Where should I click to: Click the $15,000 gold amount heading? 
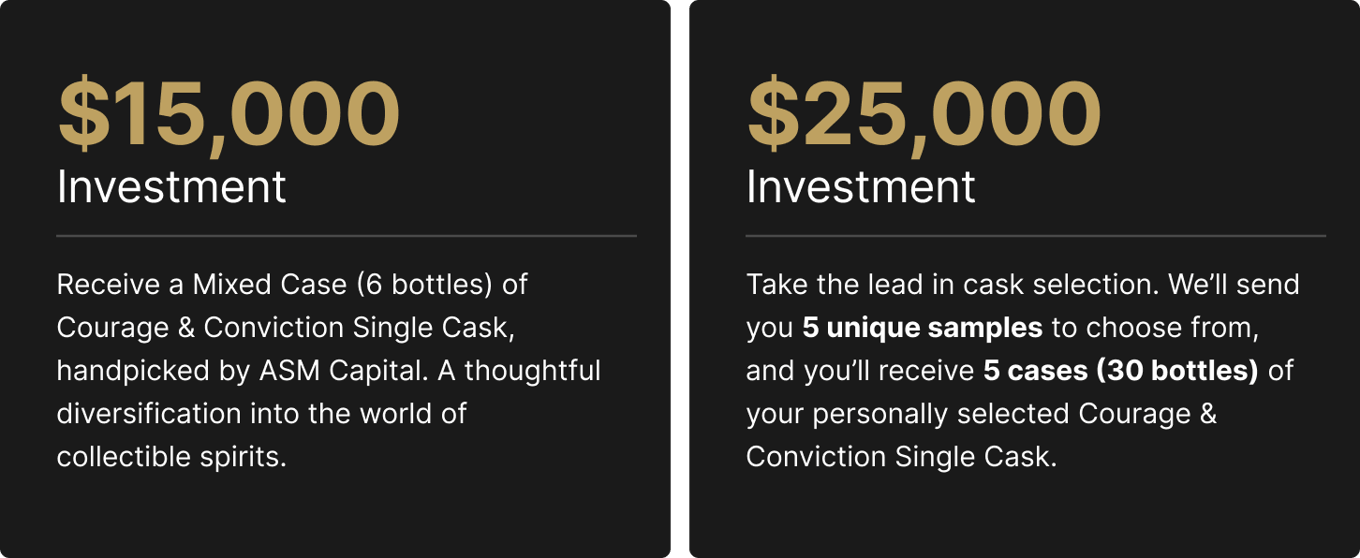pyautogui.click(x=229, y=115)
